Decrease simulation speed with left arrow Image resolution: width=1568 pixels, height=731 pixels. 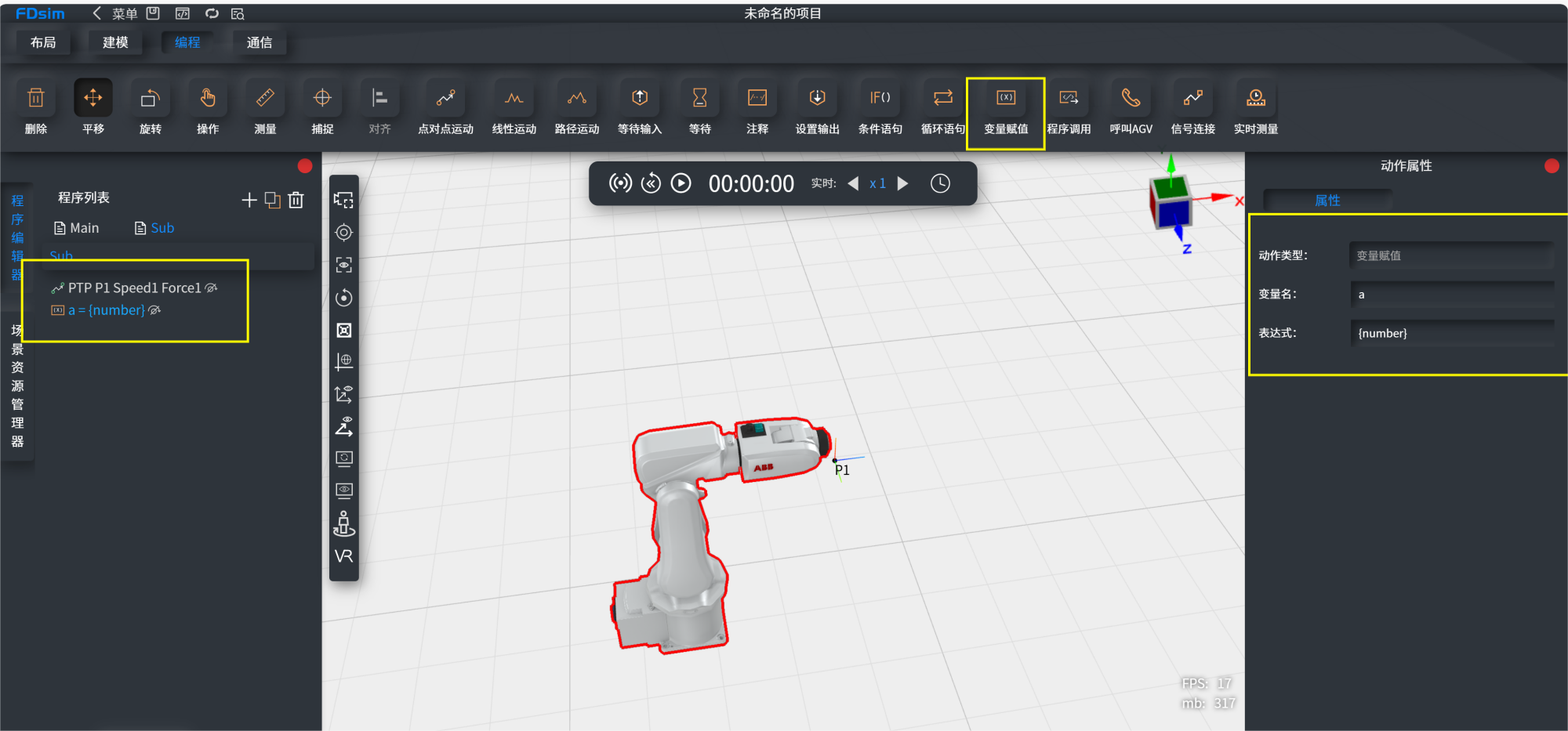(x=853, y=183)
